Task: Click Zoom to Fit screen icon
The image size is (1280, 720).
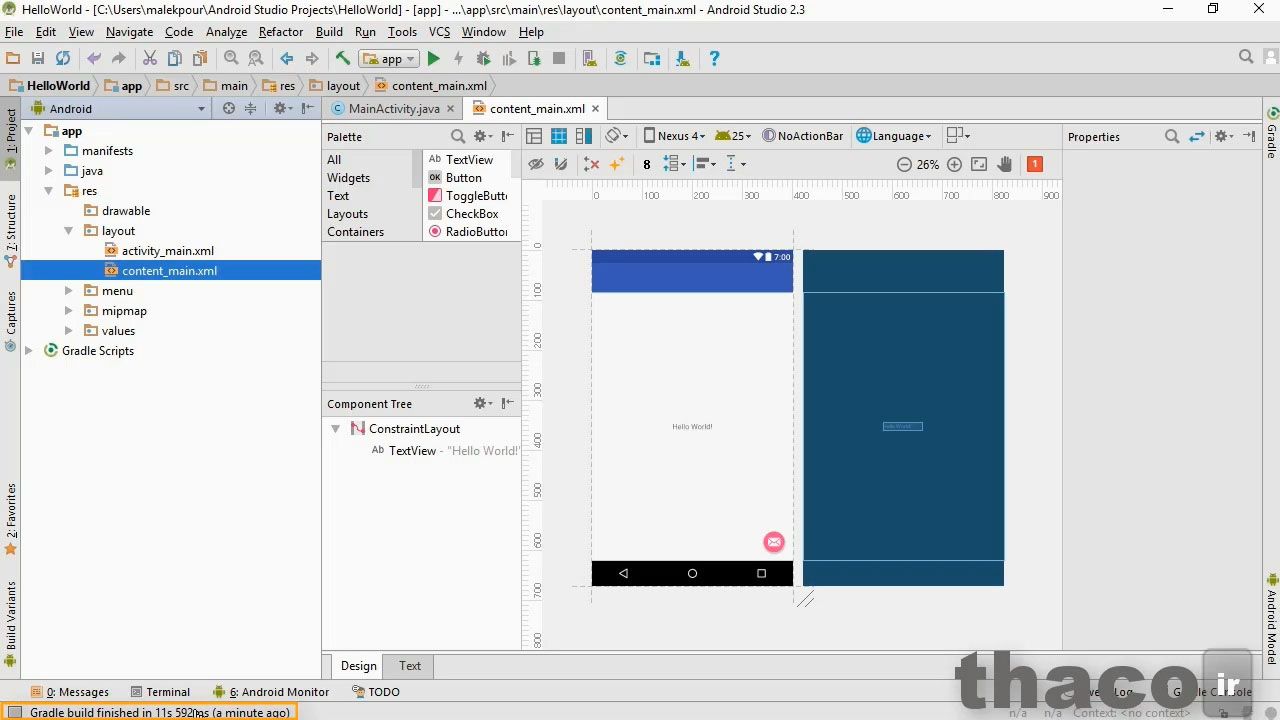Action: [979, 164]
